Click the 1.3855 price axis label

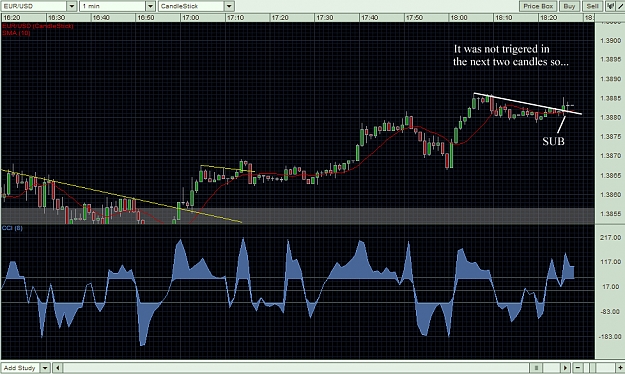(x=610, y=214)
